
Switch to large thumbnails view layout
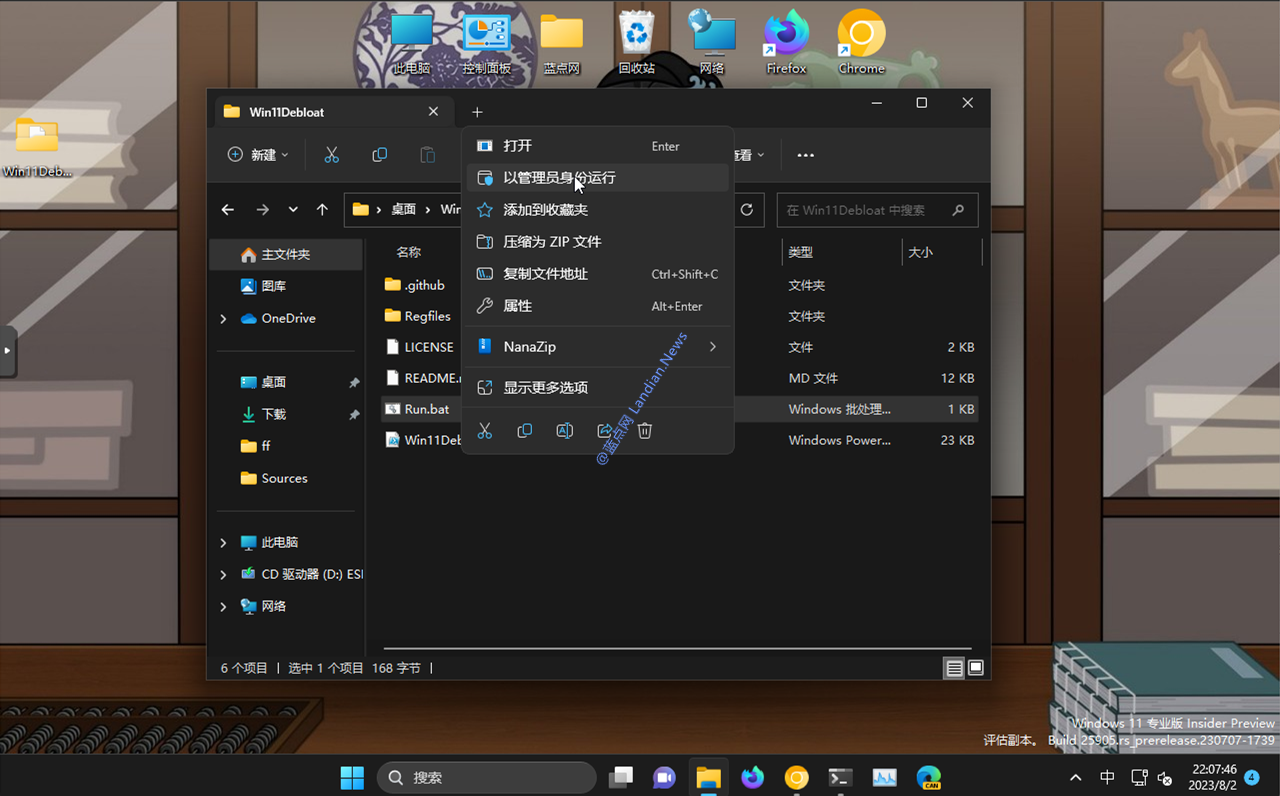[976, 668]
